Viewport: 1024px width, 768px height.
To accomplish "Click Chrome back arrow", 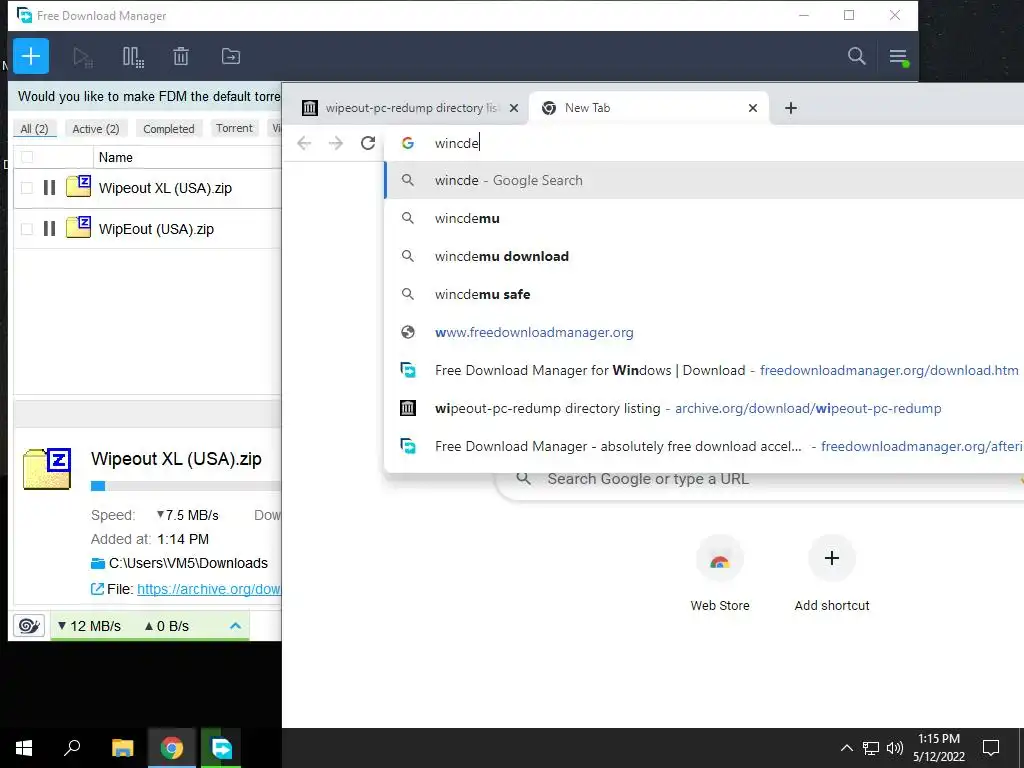I will [304, 143].
